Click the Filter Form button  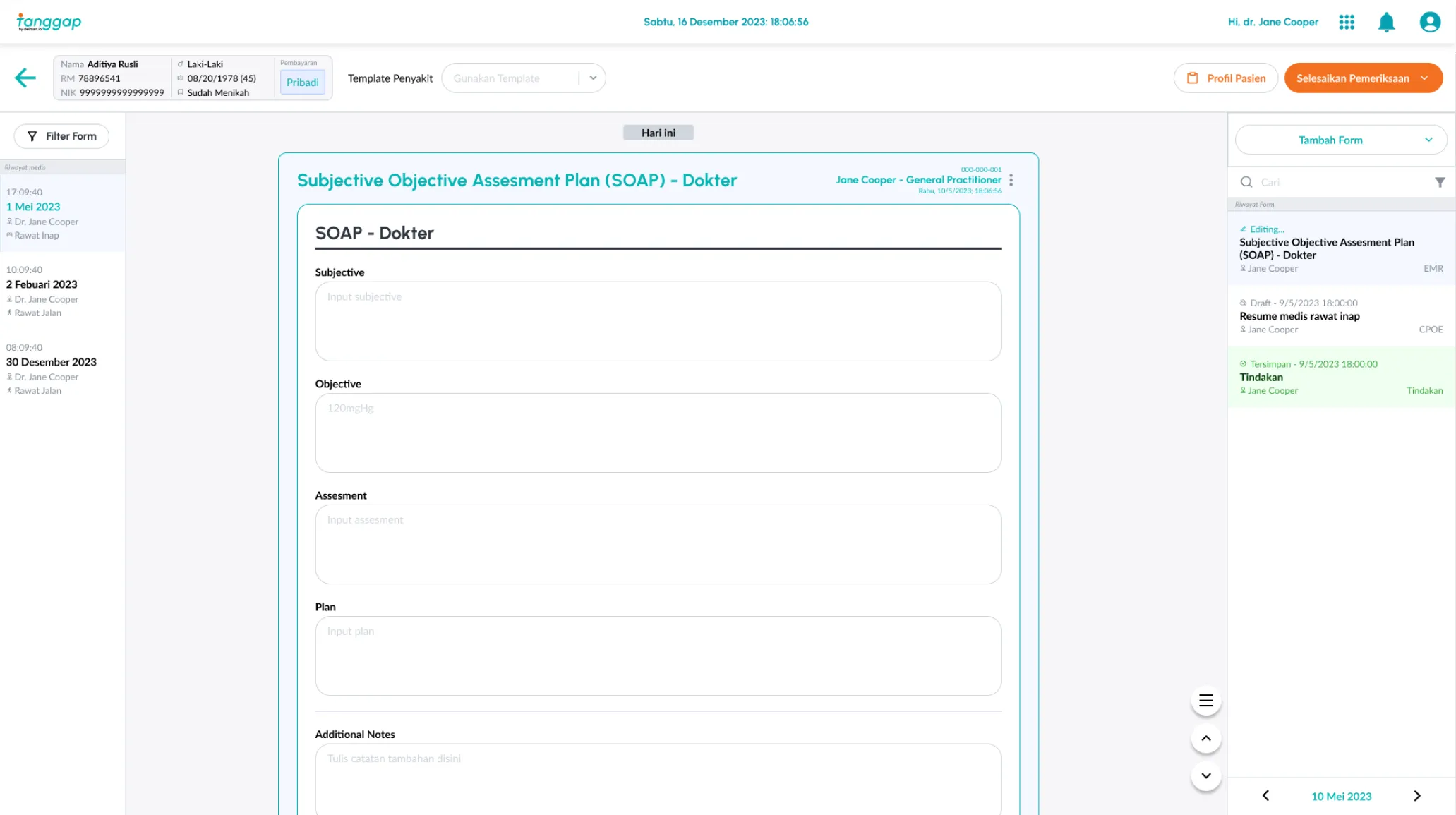click(61, 136)
